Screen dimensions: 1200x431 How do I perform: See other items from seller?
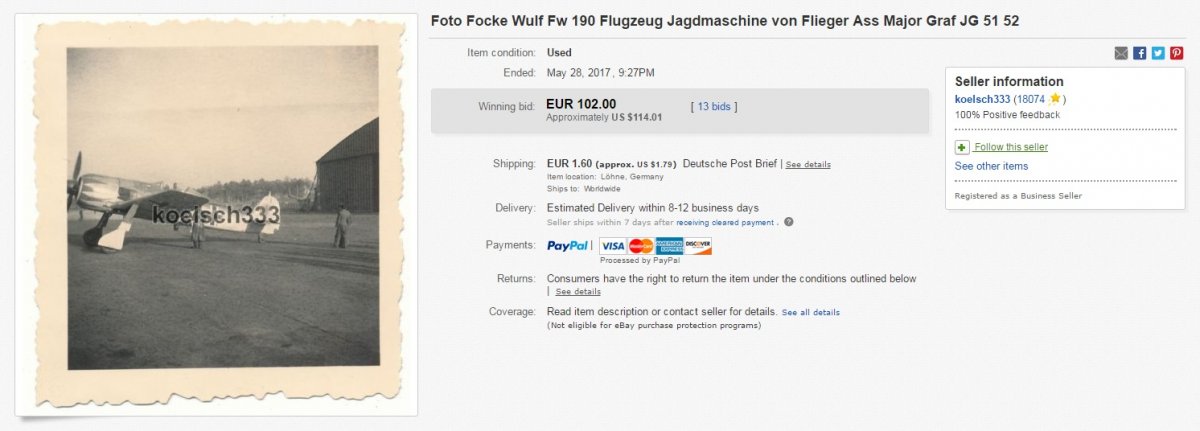991,166
